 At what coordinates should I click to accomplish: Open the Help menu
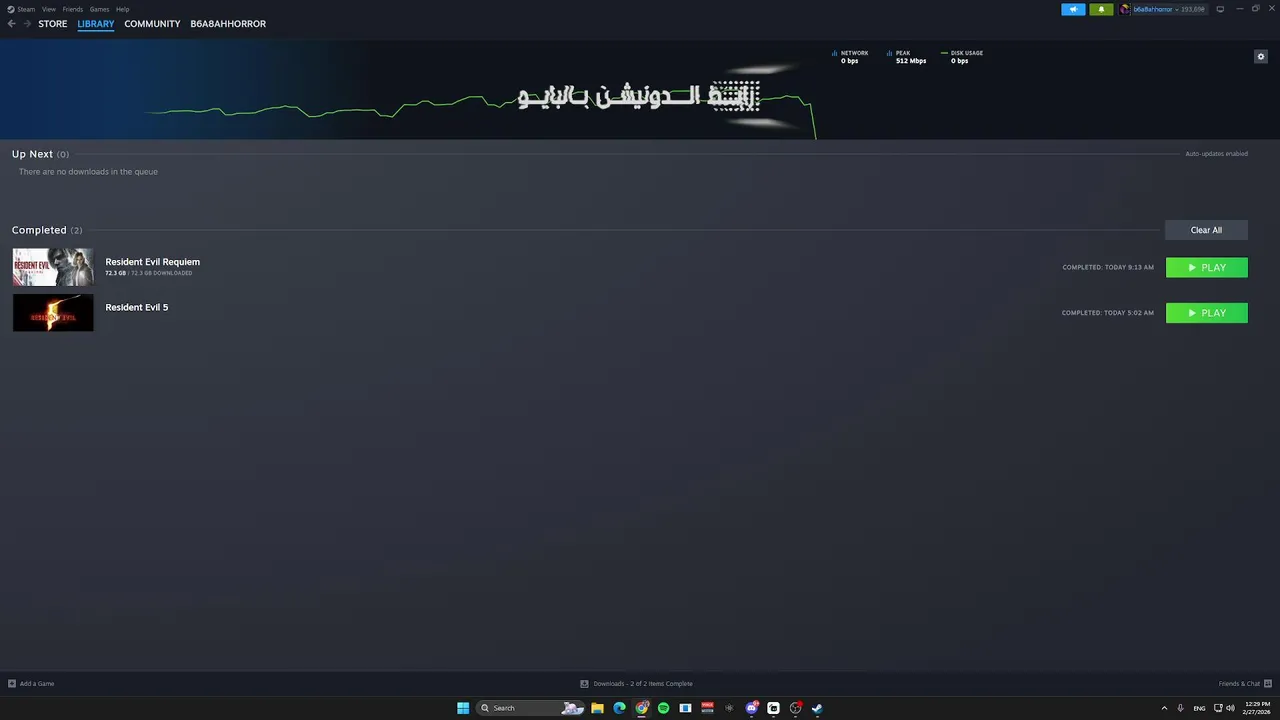(x=122, y=9)
